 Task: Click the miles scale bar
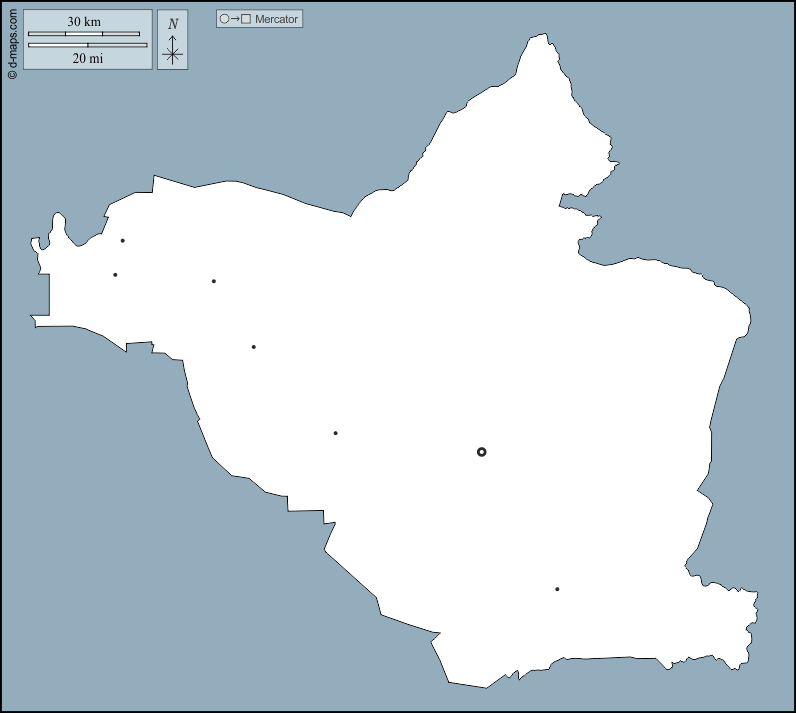tap(87, 45)
